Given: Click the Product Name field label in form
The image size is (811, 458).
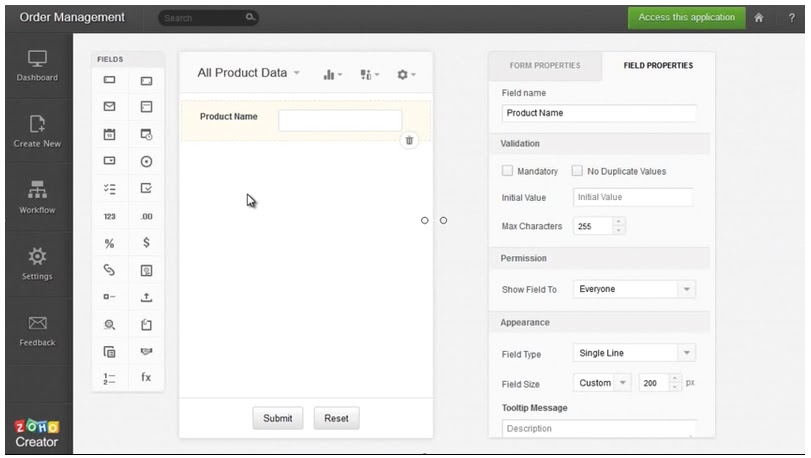Looking at the screenshot, I should pos(229,117).
